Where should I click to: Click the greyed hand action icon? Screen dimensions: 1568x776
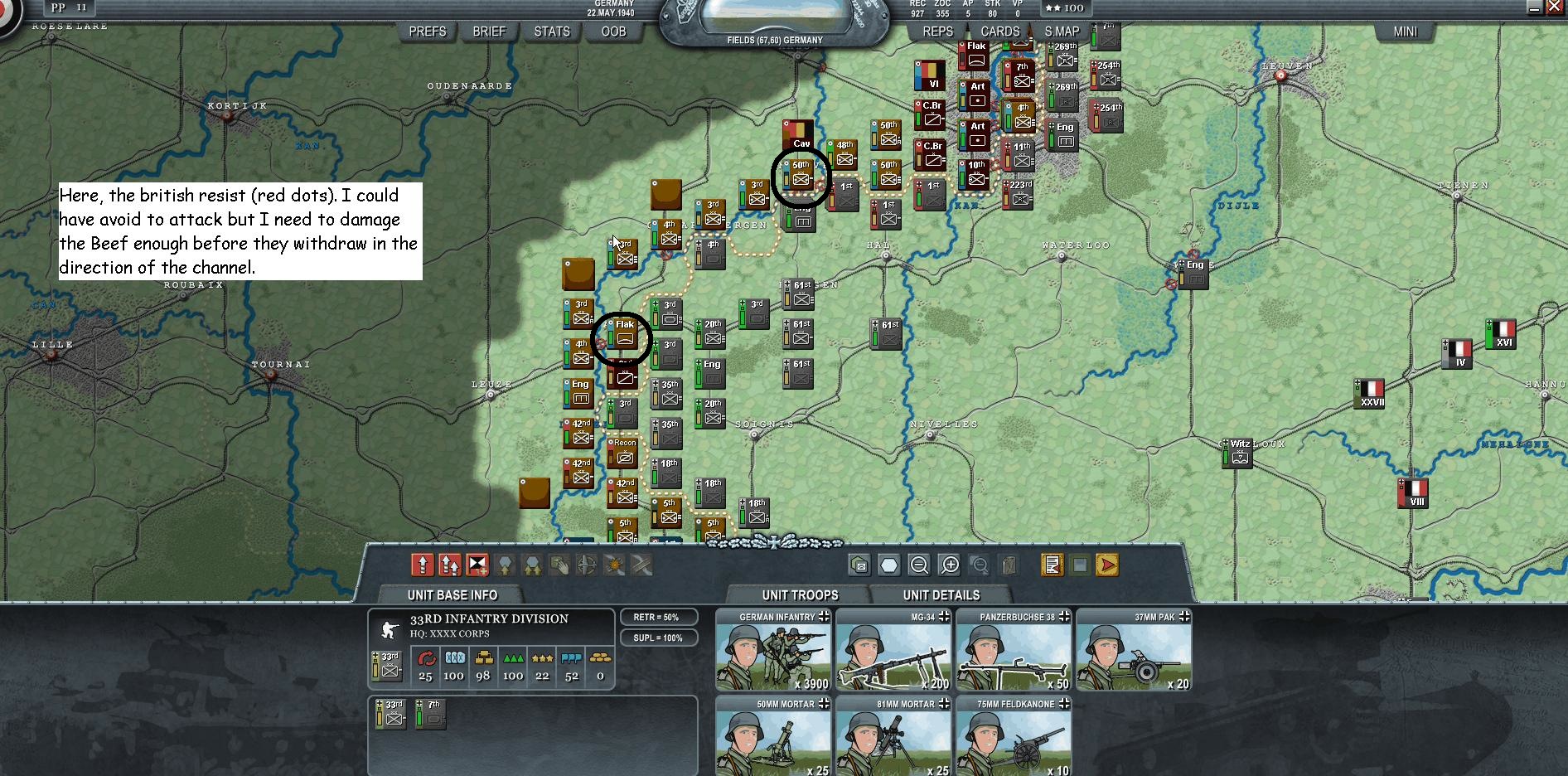(559, 565)
